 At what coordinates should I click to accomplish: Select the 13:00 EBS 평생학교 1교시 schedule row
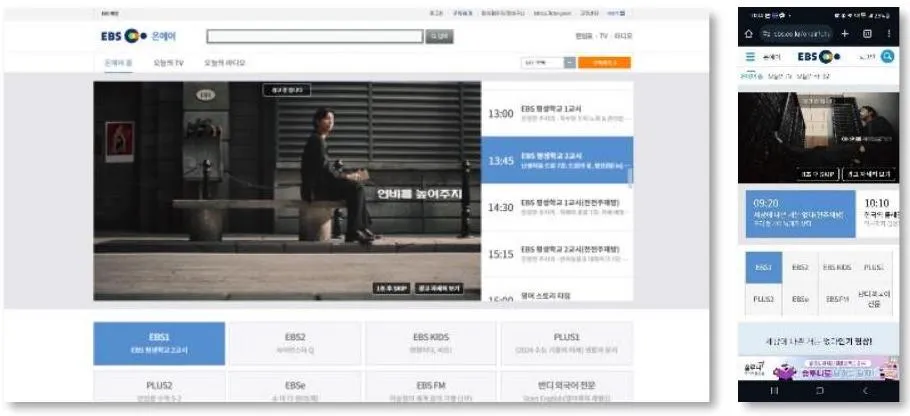(557, 114)
